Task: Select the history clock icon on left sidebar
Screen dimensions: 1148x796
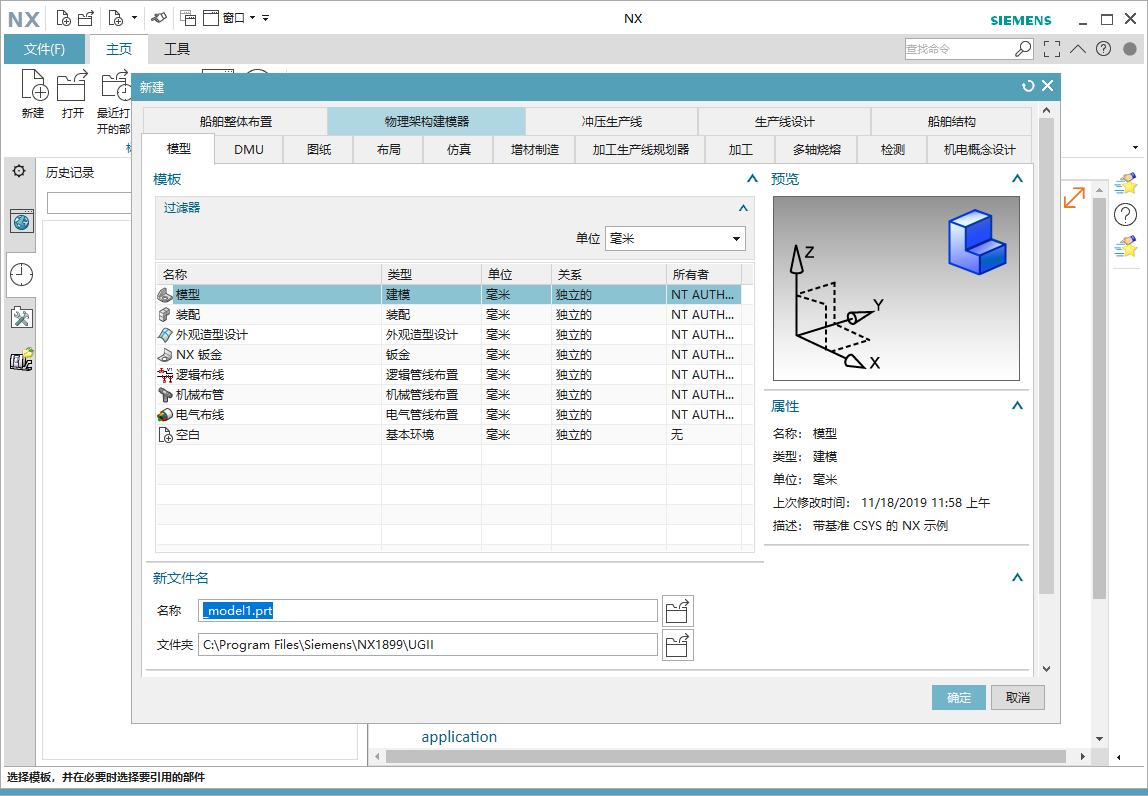Action: tap(21, 270)
